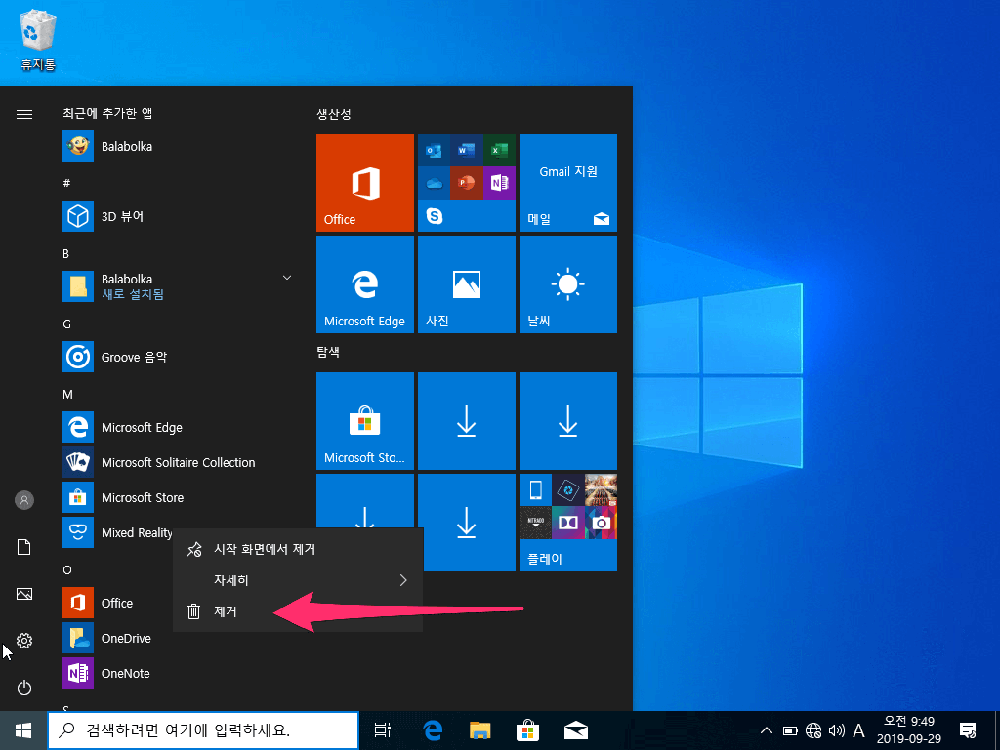Open Mixed Reality portal entry
This screenshot has width=1000, height=750.
(117, 533)
